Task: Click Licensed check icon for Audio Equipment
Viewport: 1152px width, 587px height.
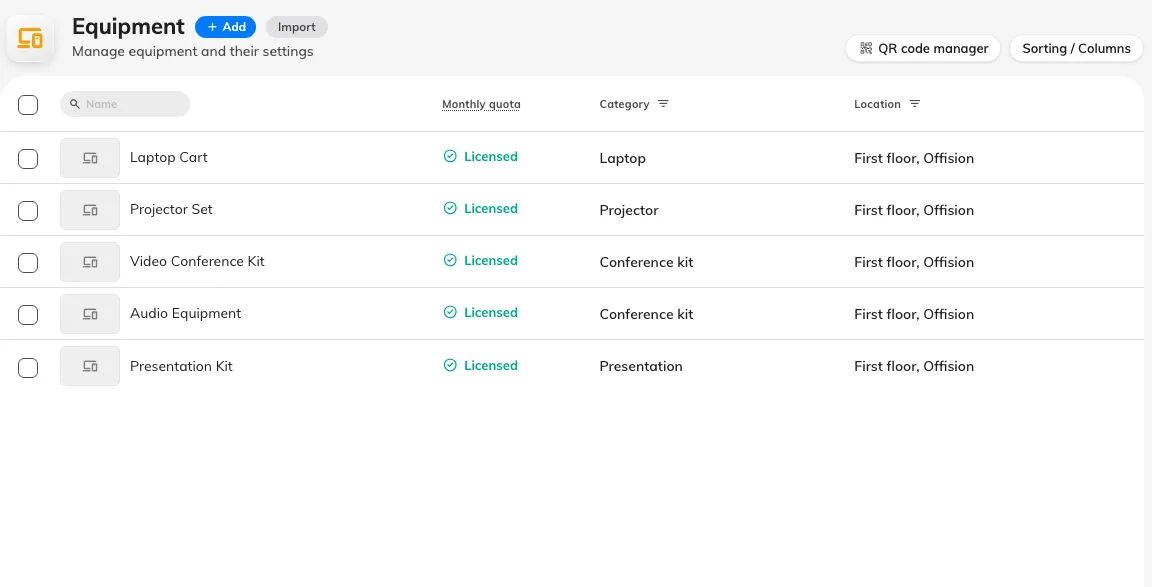Action: 450,313
